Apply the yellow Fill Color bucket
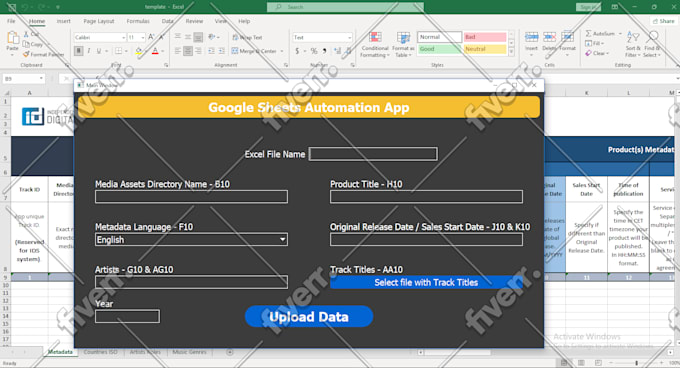The height and width of the screenshot is (368, 680). 138,51
